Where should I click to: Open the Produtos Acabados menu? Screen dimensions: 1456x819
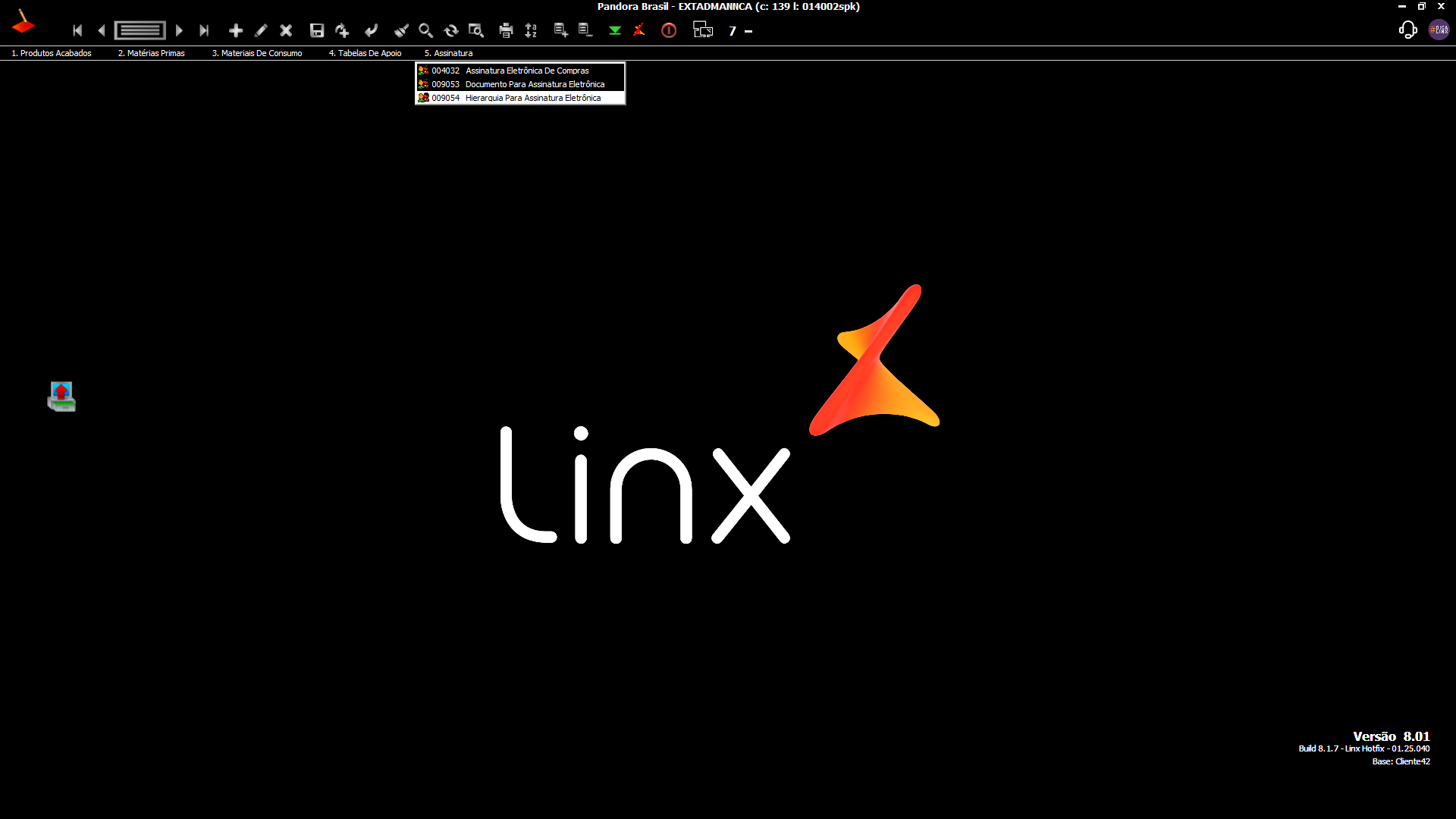point(52,53)
